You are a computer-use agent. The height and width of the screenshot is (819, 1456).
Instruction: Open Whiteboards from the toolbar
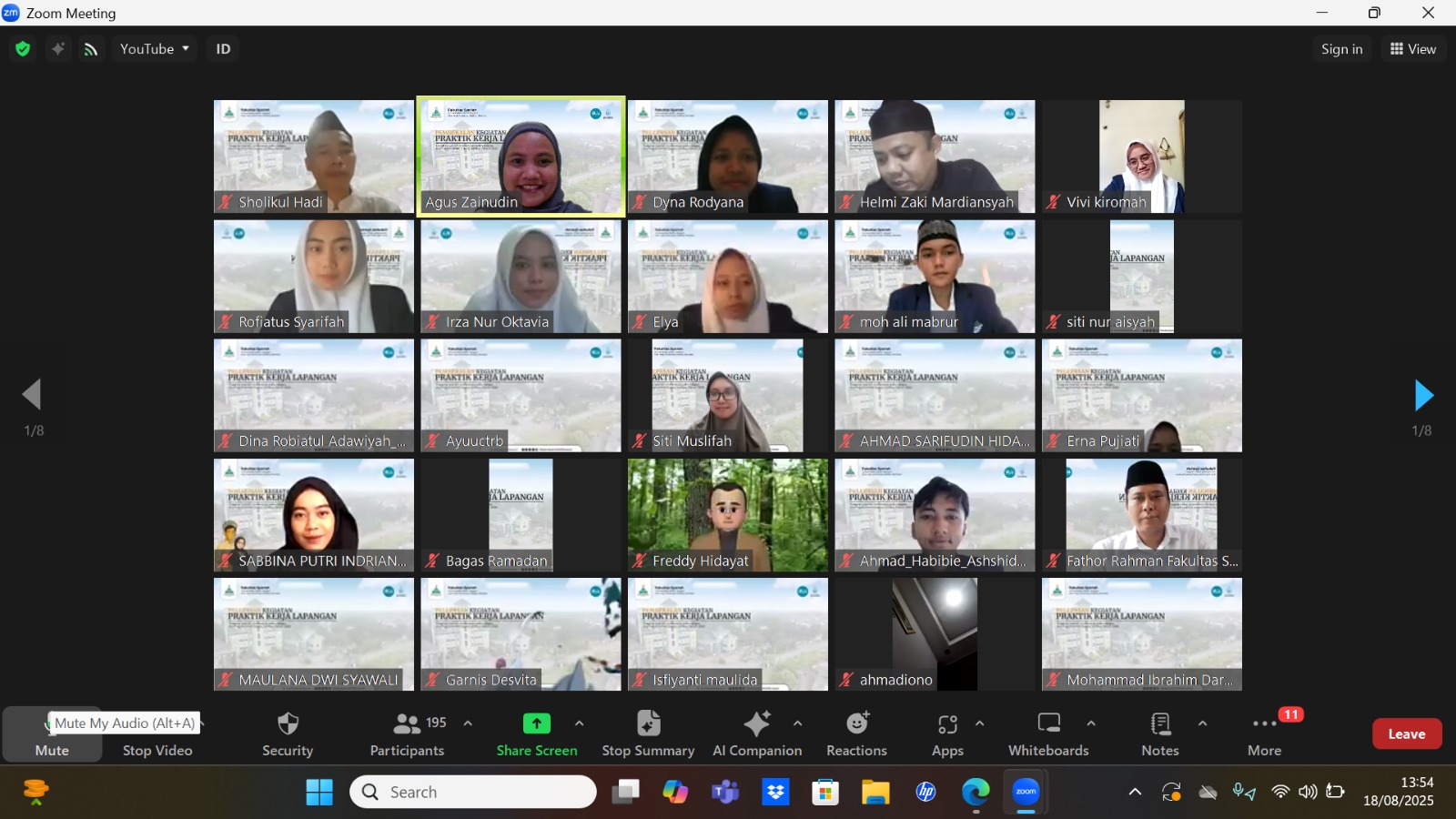[x=1048, y=734]
